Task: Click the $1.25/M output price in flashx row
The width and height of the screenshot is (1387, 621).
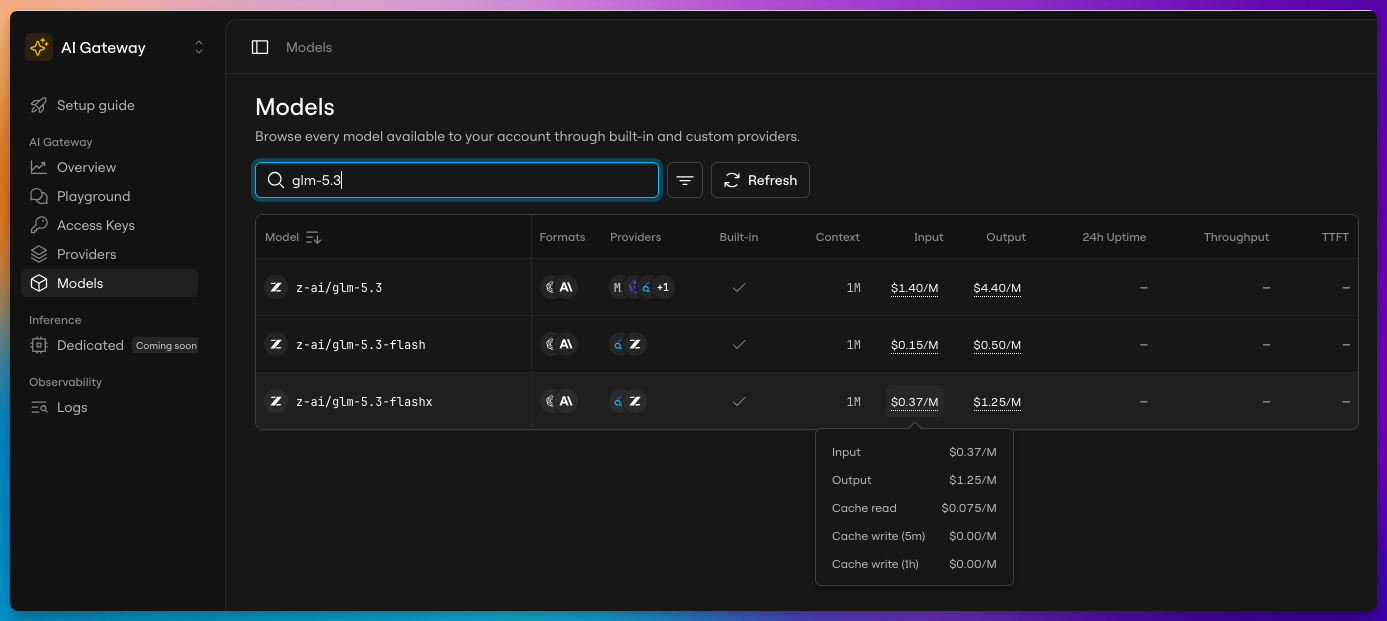Action: coord(997,402)
